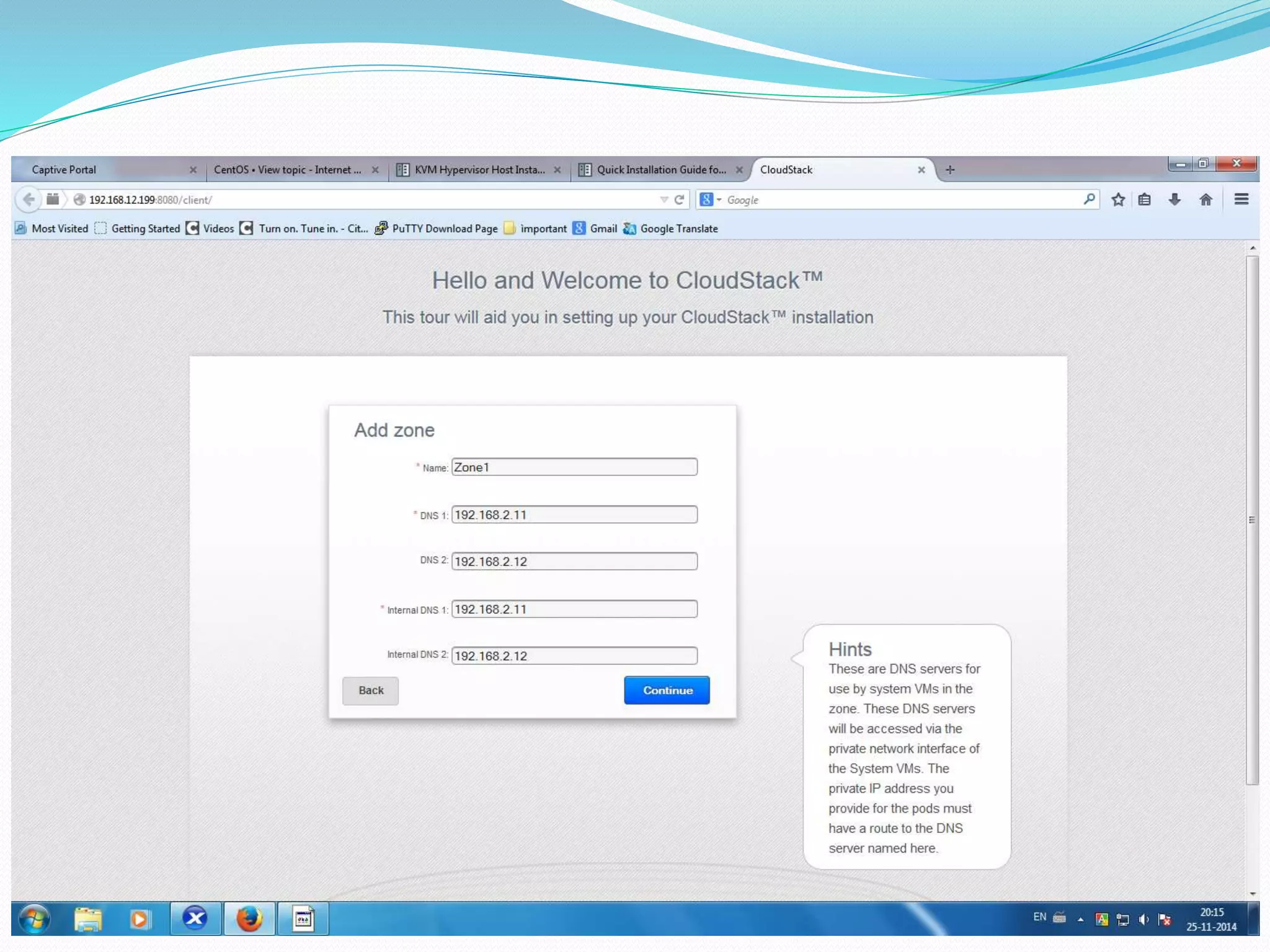Viewport: 1270px width, 952px height.
Task: Open Firefox from the taskbar
Action: pos(249,919)
